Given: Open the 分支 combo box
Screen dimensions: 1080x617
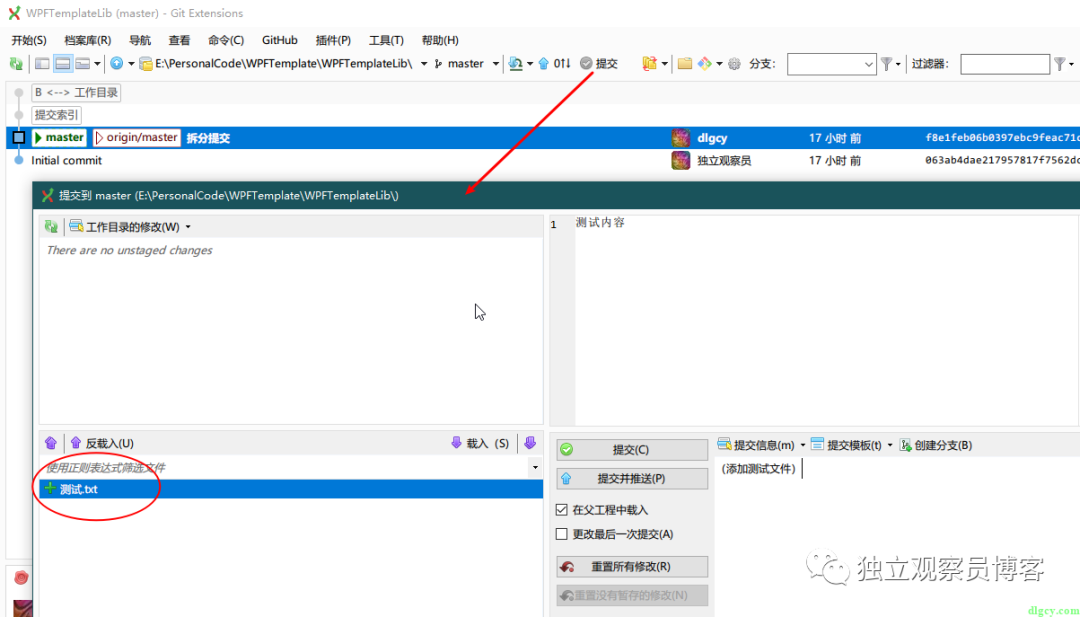Looking at the screenshot, I should 831,63.
